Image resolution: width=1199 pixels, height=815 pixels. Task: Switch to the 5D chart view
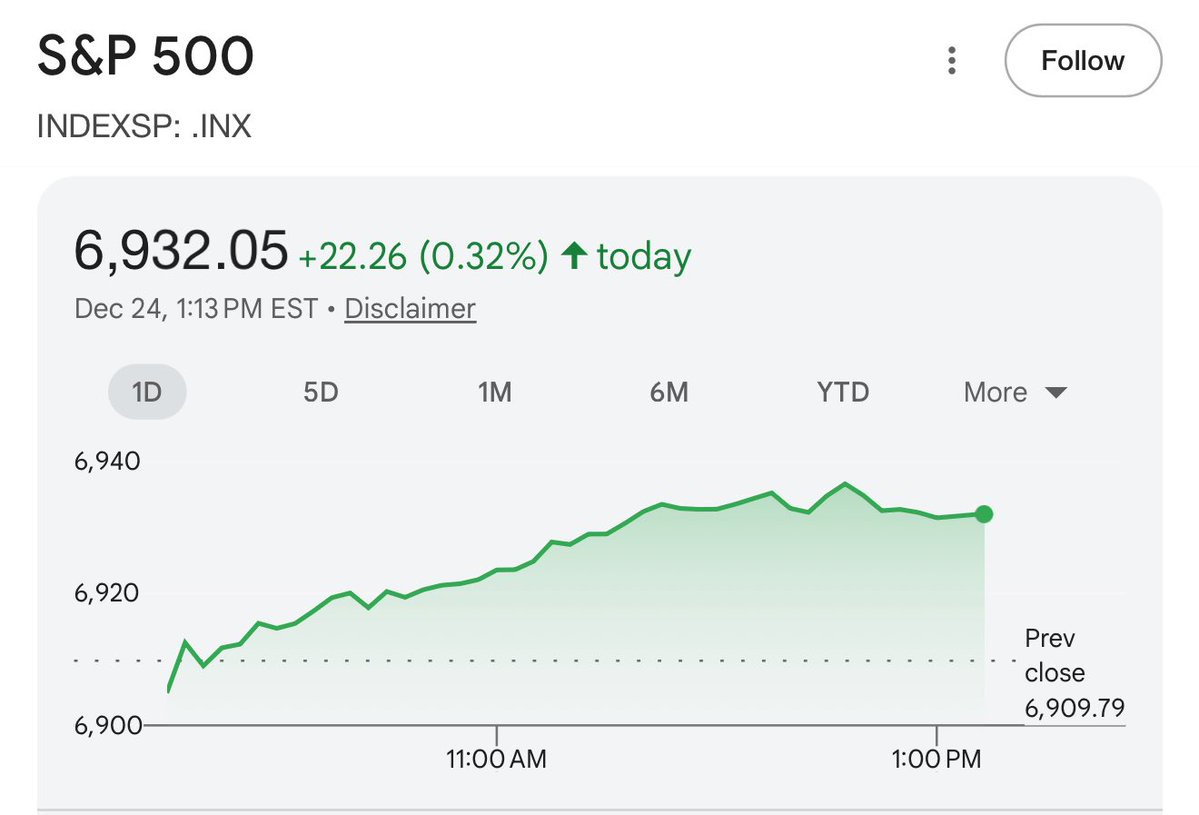321,393
